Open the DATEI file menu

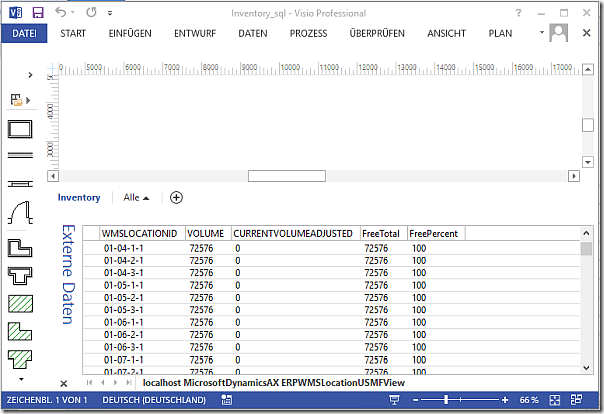click(x=24, y=34)
